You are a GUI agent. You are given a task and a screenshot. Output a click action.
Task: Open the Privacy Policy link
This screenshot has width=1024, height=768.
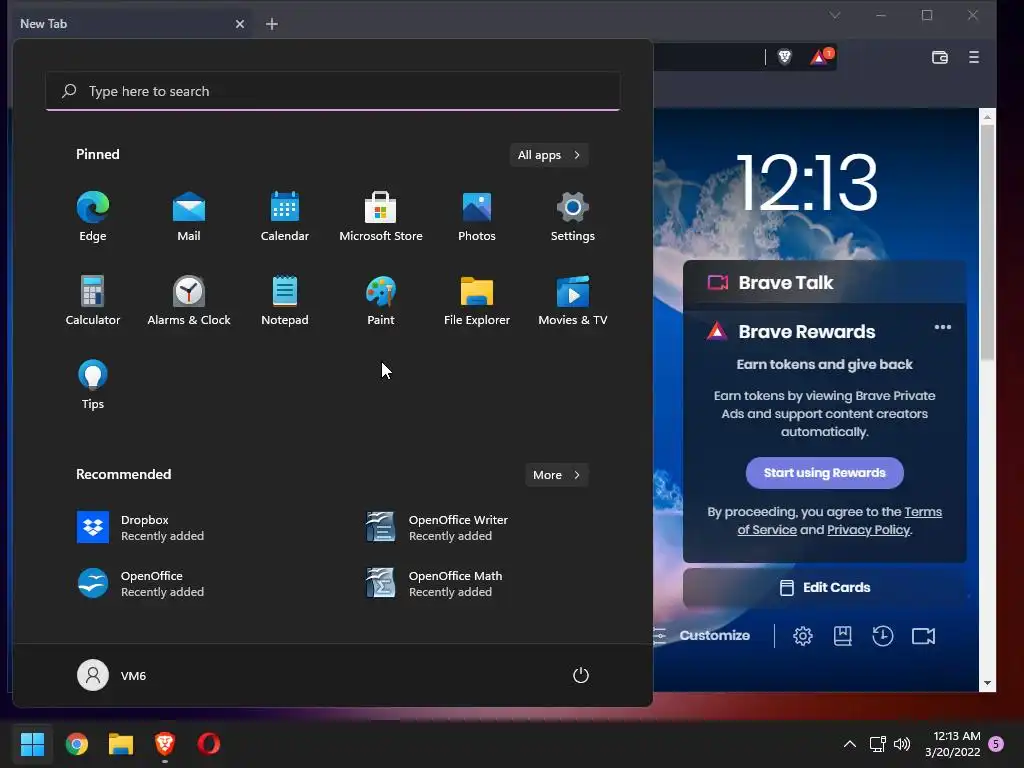pyautogui.click(x=868, y=530)
